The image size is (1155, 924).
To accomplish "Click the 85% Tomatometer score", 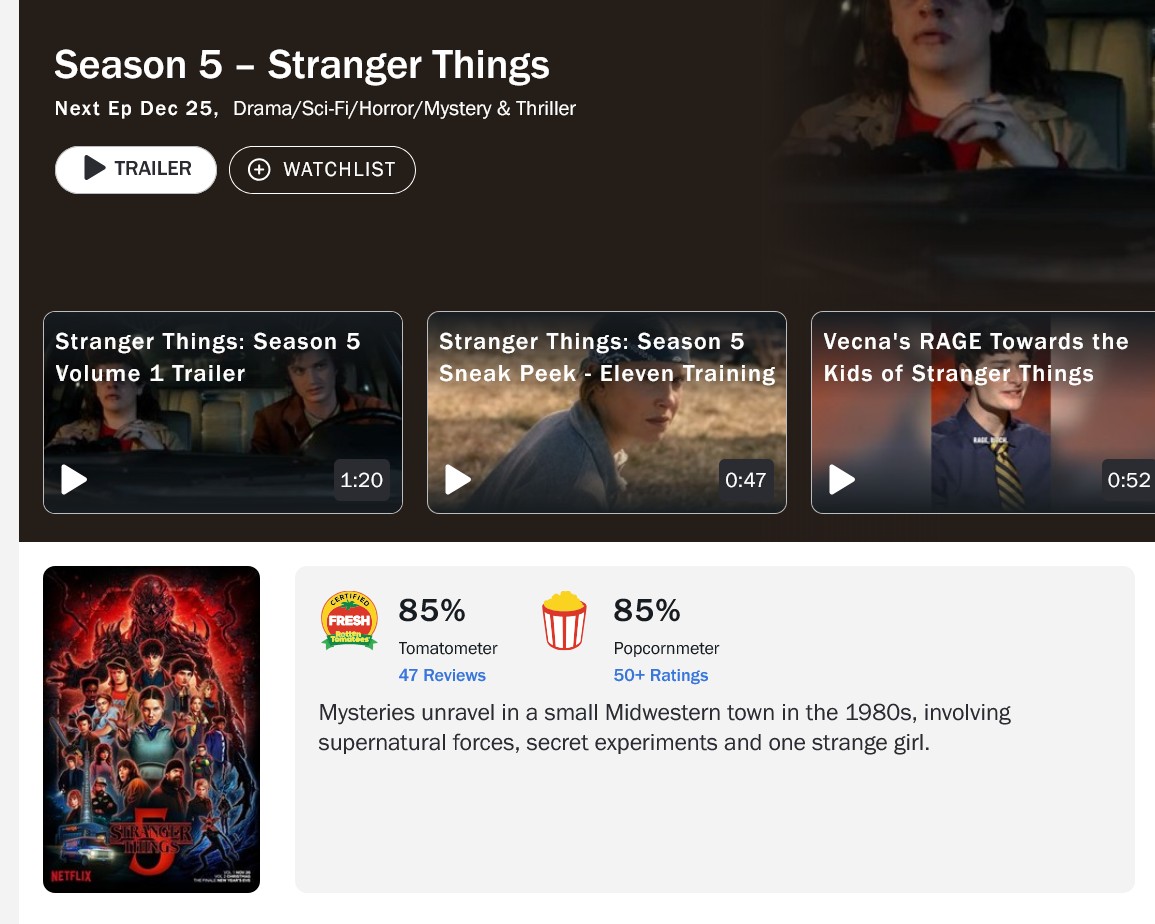I will (432, 609).
